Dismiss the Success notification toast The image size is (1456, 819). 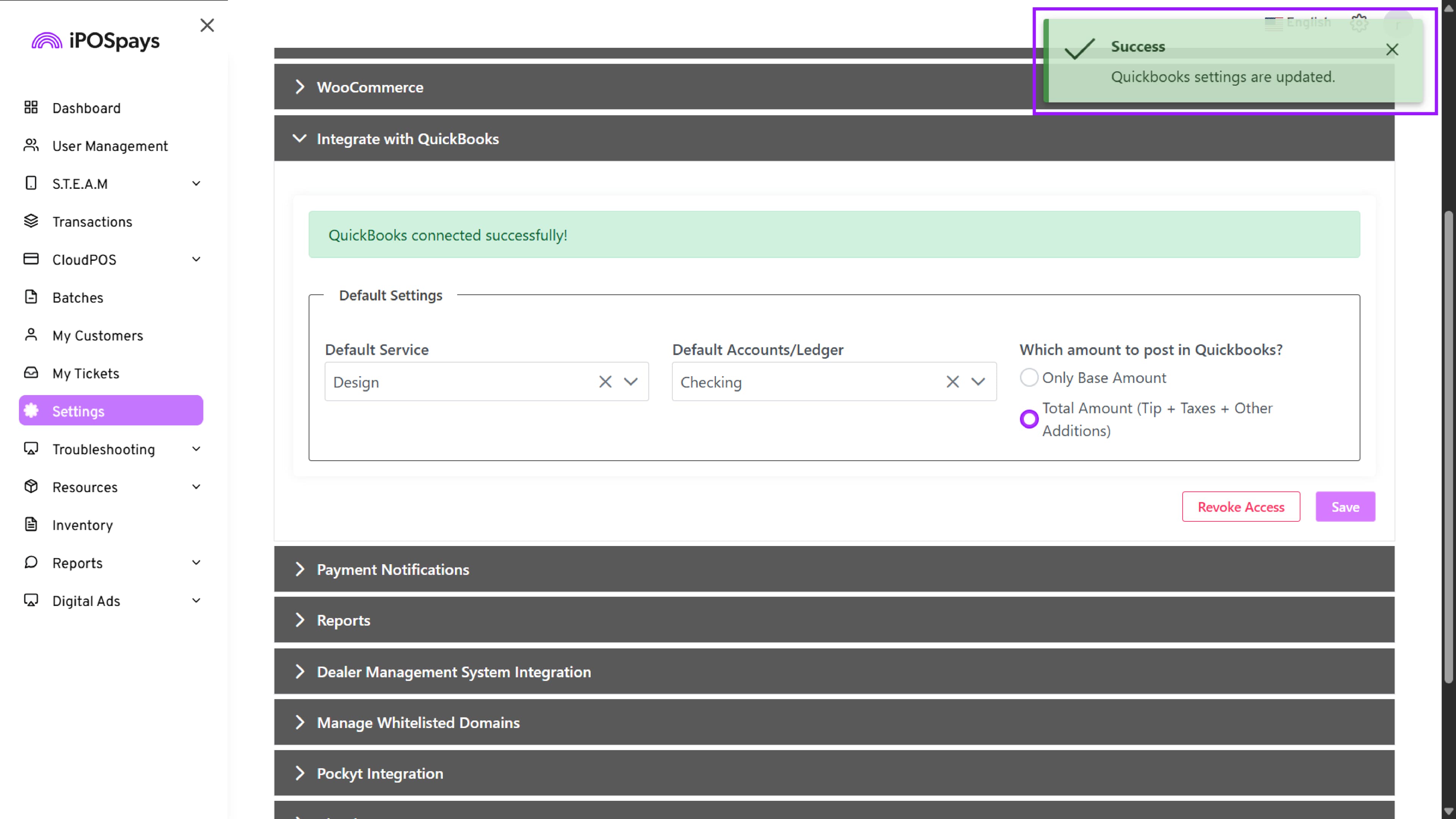[1392, 50]
